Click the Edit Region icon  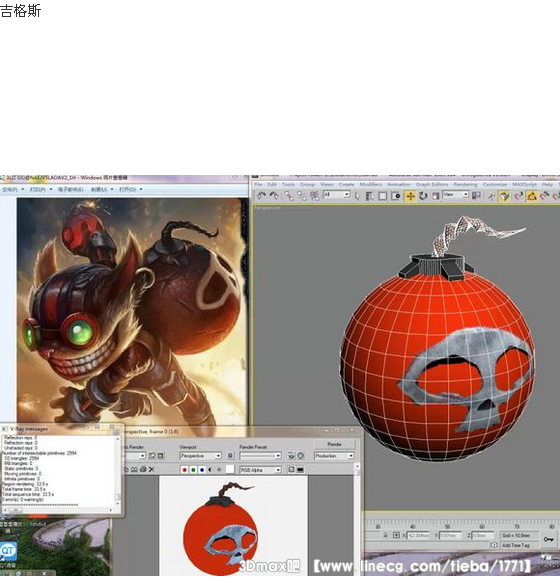[152, 455]
